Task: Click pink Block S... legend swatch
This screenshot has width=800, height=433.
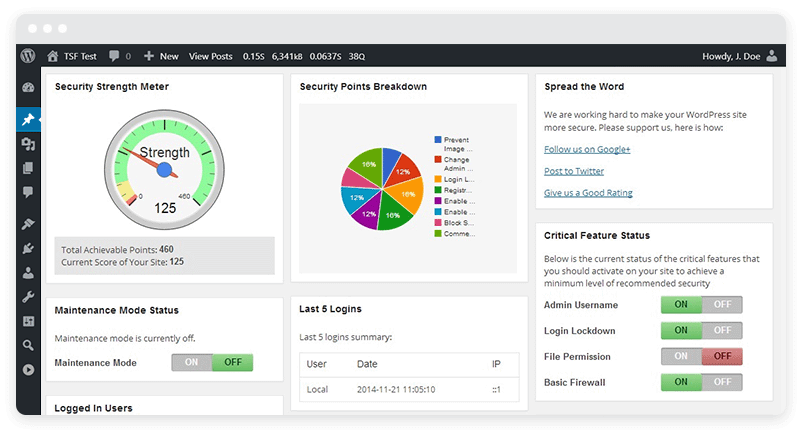Action: point(438,222)
